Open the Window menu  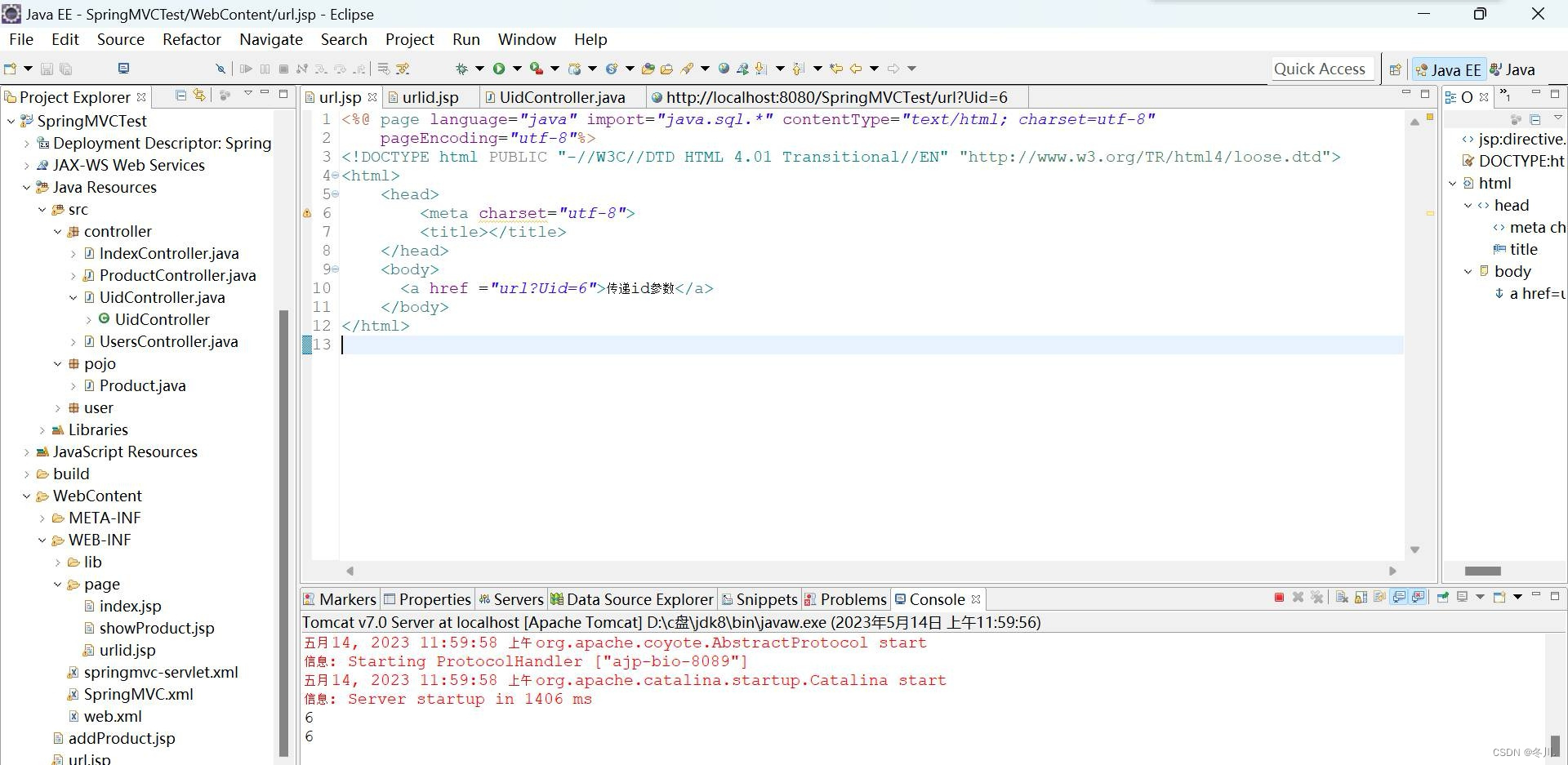[527, 39]
